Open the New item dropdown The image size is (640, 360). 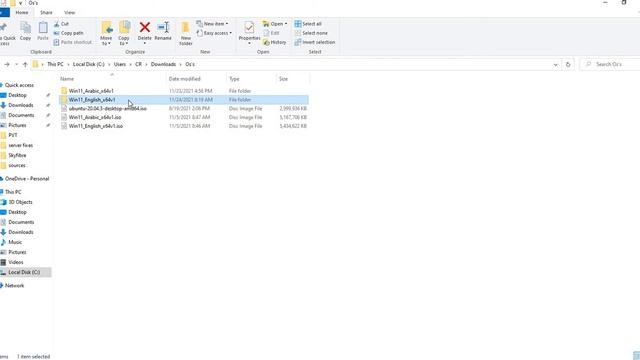(212, 24)
